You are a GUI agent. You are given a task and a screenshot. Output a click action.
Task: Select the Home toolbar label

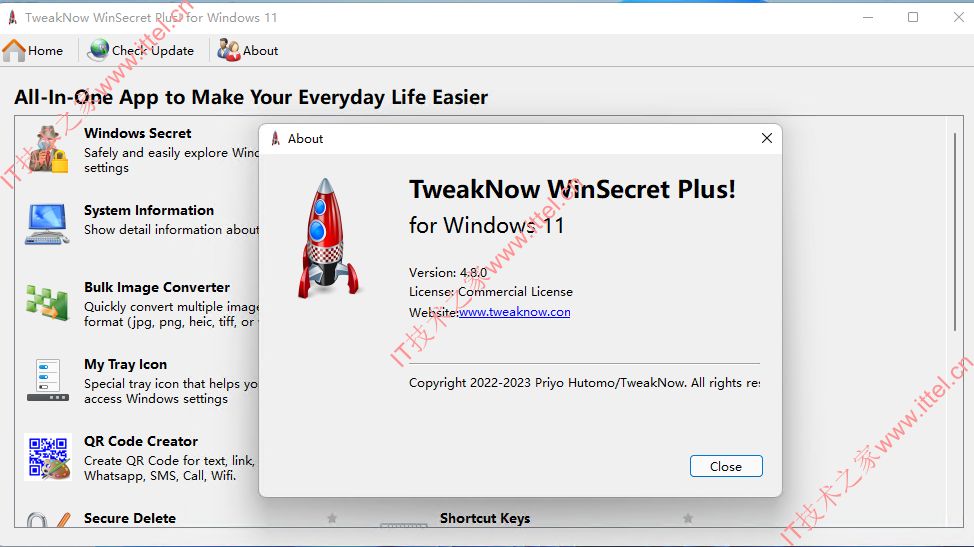coord(45,51)
